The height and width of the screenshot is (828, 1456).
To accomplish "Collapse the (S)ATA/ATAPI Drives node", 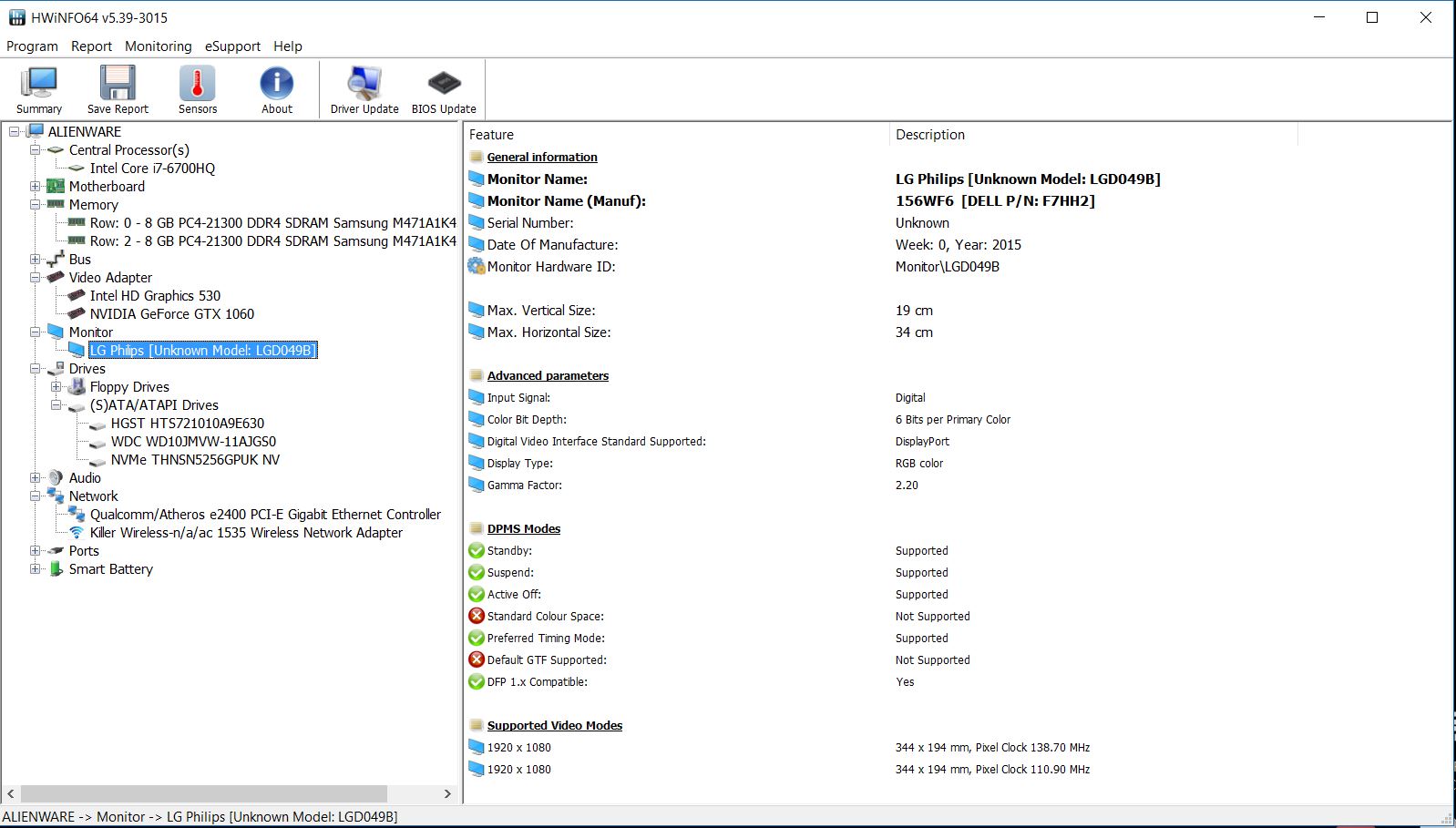I will pos(56,404).
